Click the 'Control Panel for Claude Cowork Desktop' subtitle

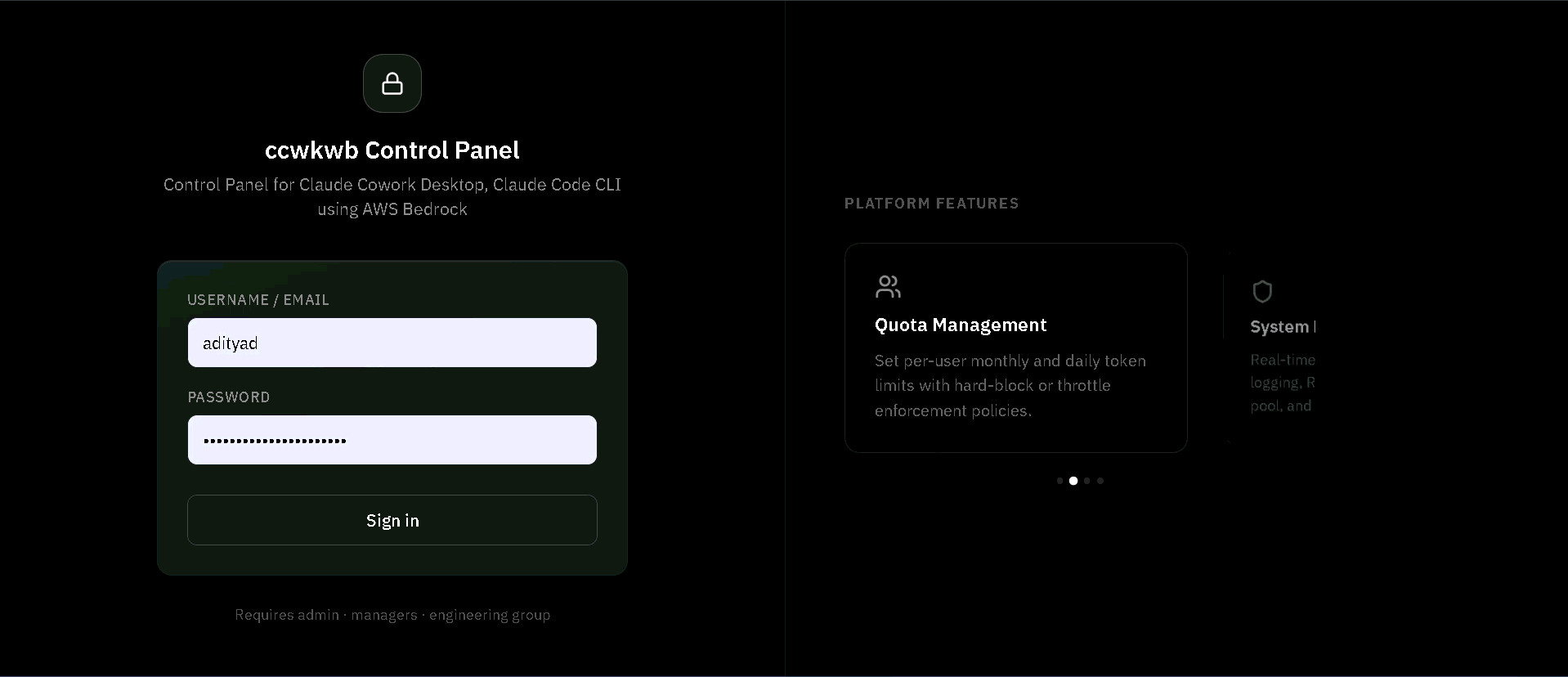pos(392,196)
